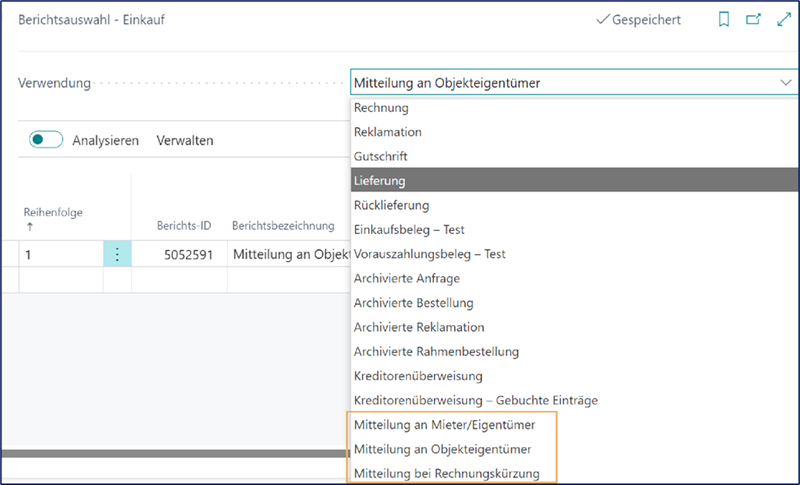This screenshot has height=485, width=800.
Task: Click the Berichts-ID column header
Action: pyautogui.click(x=184, y=226)
